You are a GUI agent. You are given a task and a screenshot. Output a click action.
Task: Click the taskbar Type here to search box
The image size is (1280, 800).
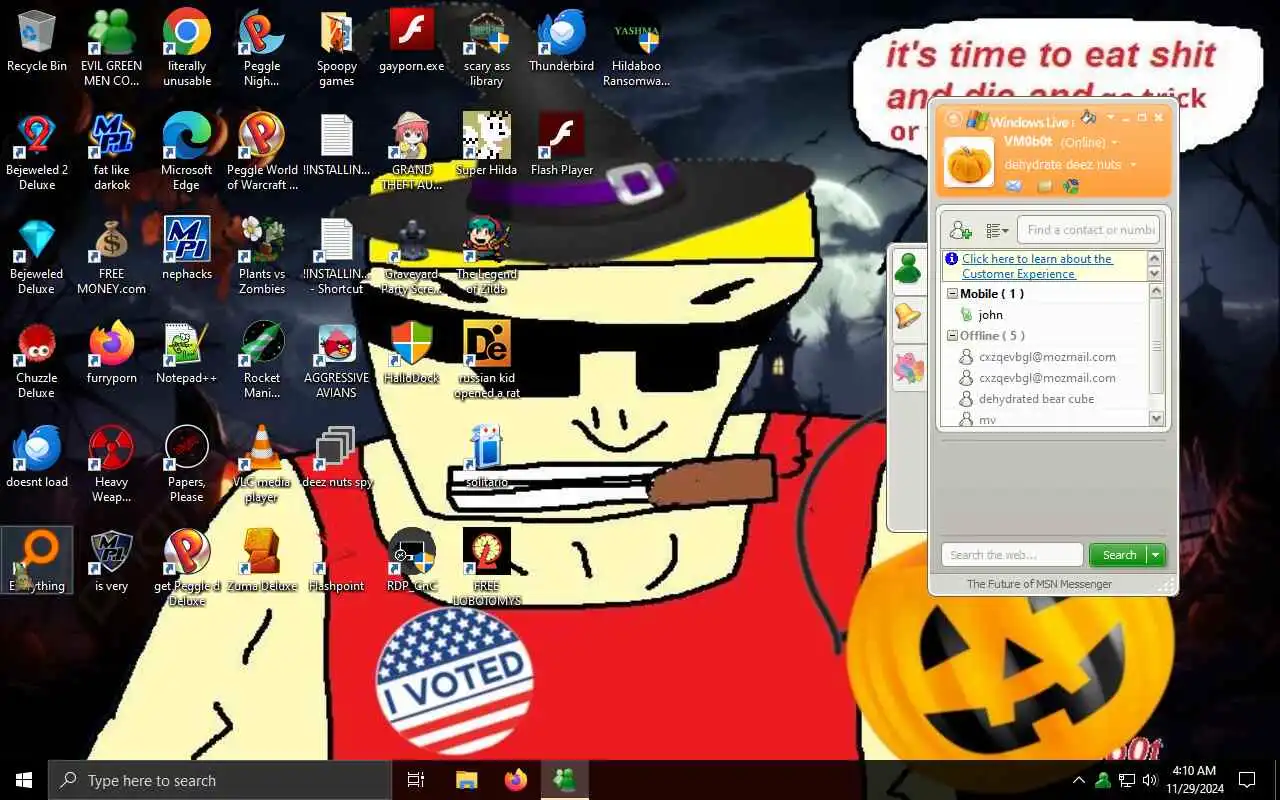click(220, 780)
